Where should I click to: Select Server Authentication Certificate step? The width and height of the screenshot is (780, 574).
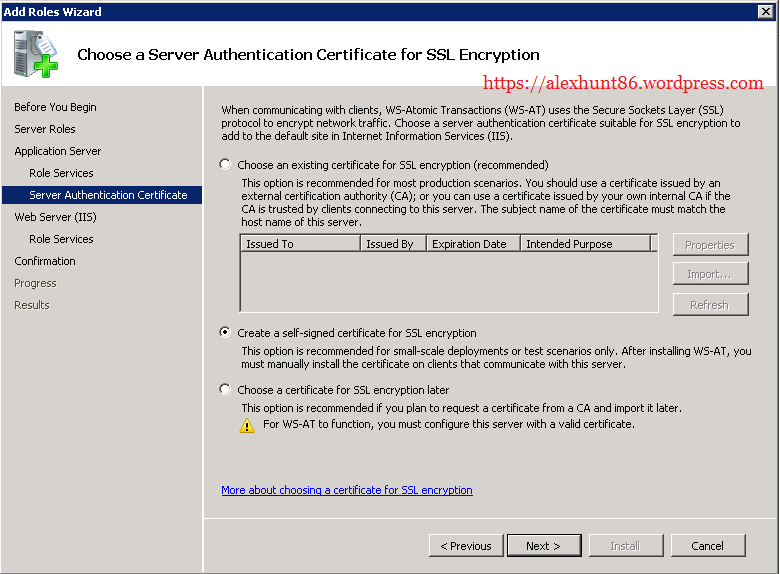coord(108,195)
